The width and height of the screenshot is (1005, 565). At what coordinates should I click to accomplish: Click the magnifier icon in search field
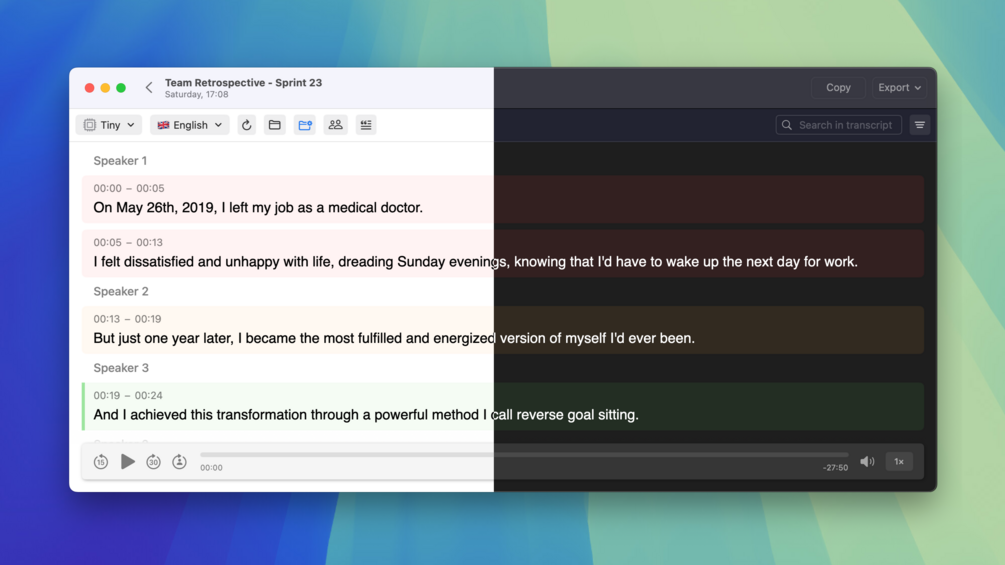point(786,125)
